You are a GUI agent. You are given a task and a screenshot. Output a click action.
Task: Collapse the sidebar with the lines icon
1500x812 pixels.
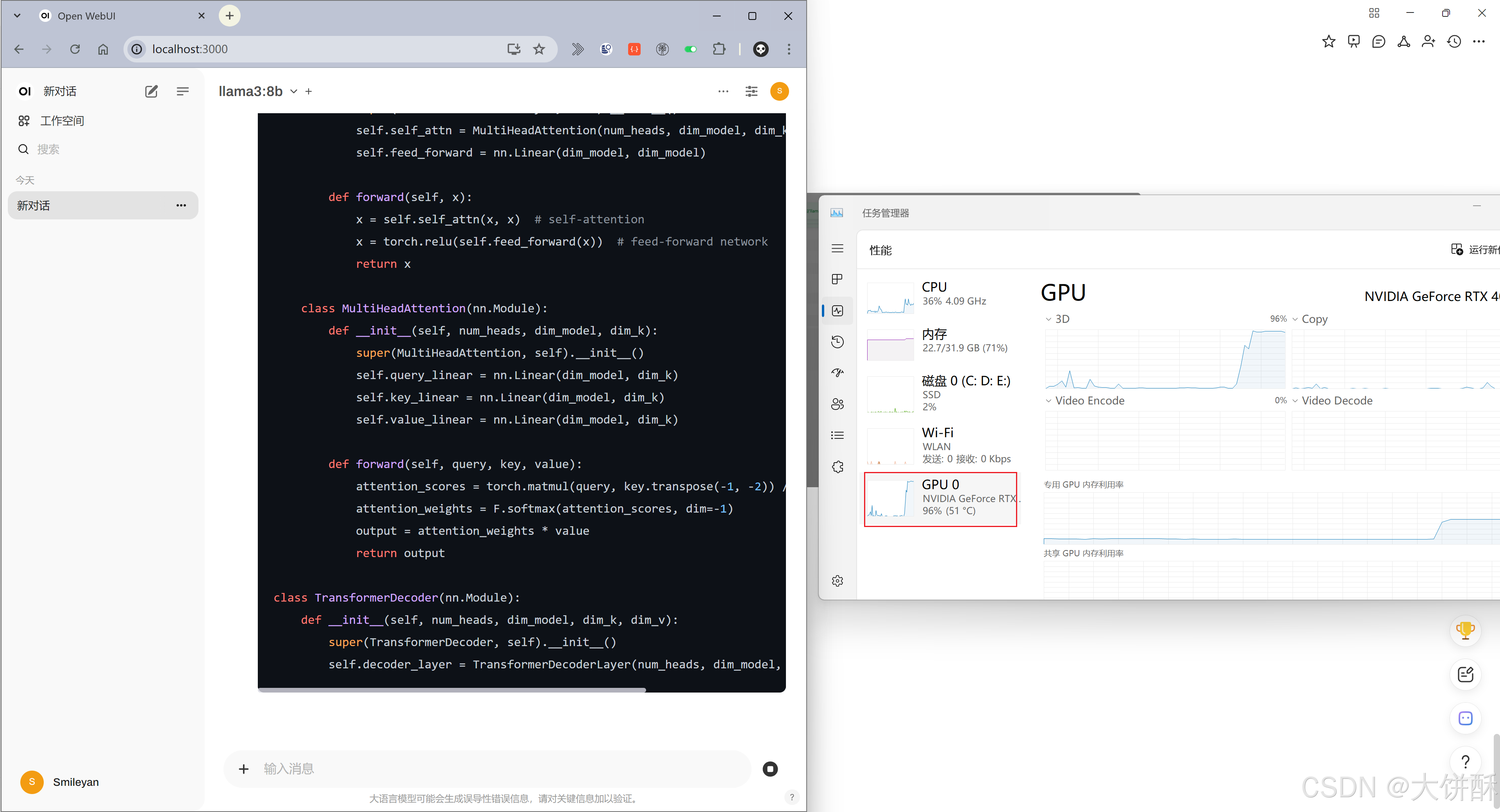point(182,91)
